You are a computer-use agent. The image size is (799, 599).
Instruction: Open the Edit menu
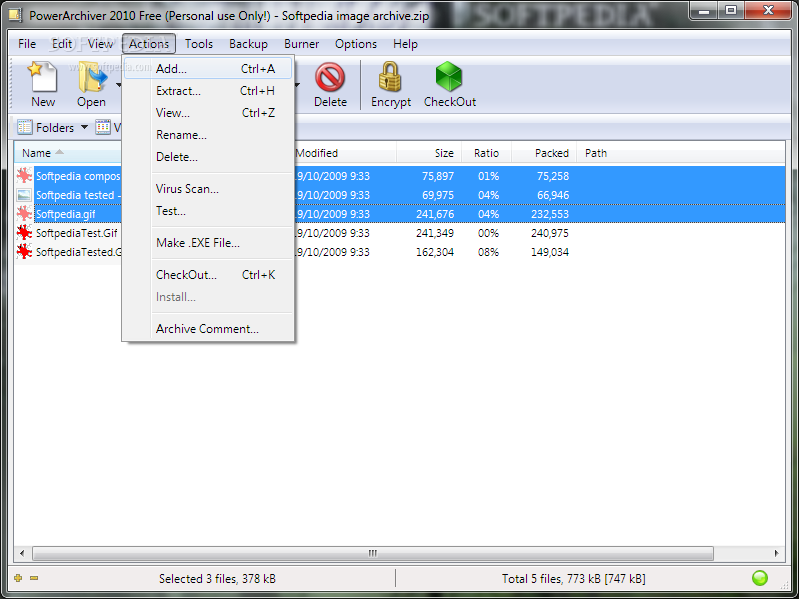[x=62, y=44]
